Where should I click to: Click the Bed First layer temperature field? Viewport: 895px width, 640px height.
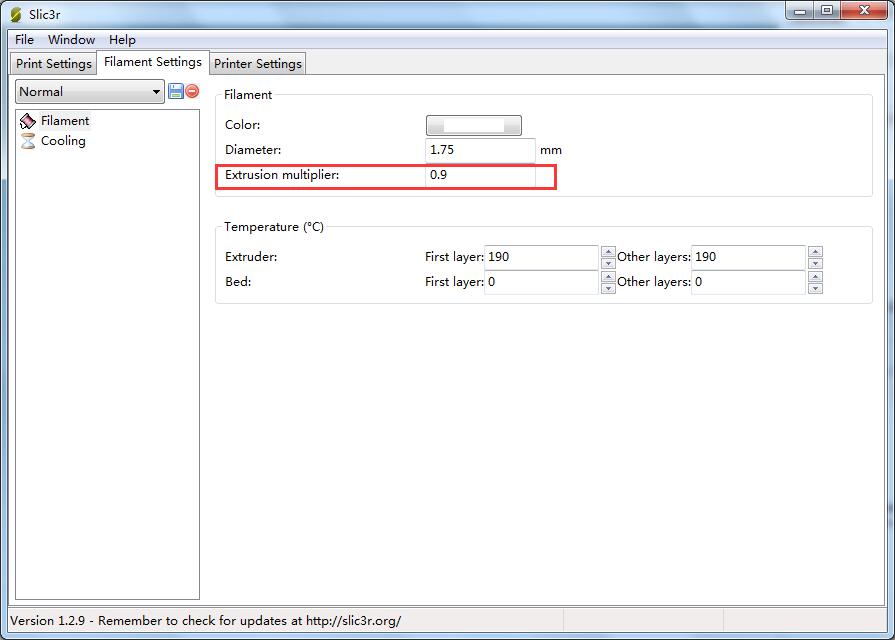pos(541,282)
